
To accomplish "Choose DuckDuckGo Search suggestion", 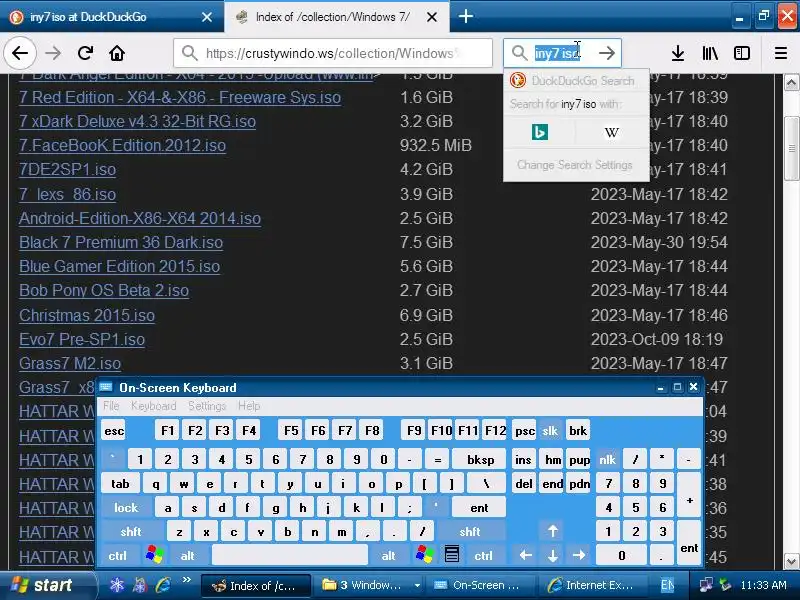I will (576, 81).
